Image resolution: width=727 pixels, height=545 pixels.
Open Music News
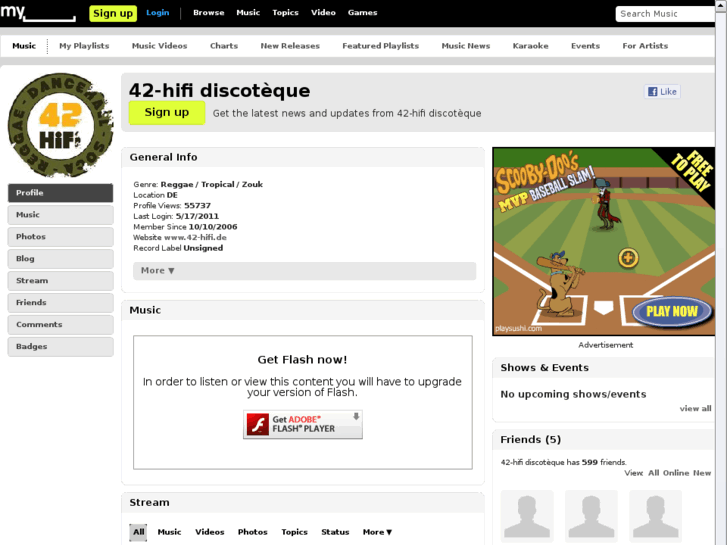coord(466,46)
